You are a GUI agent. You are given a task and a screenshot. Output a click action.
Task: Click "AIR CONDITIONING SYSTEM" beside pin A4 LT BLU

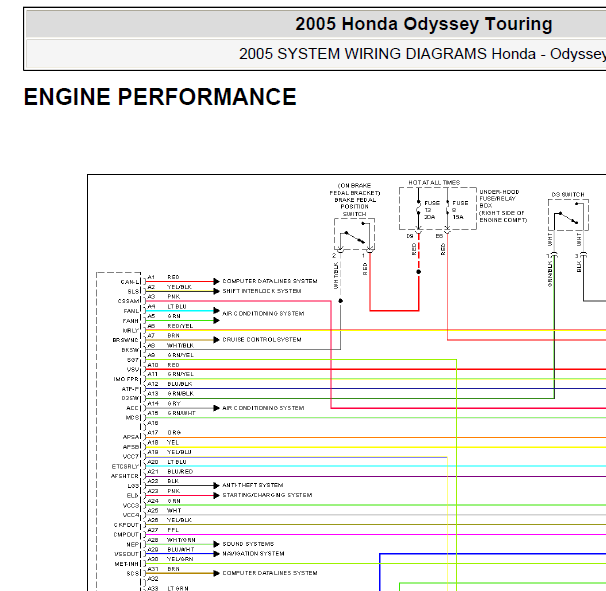(263, 313)
